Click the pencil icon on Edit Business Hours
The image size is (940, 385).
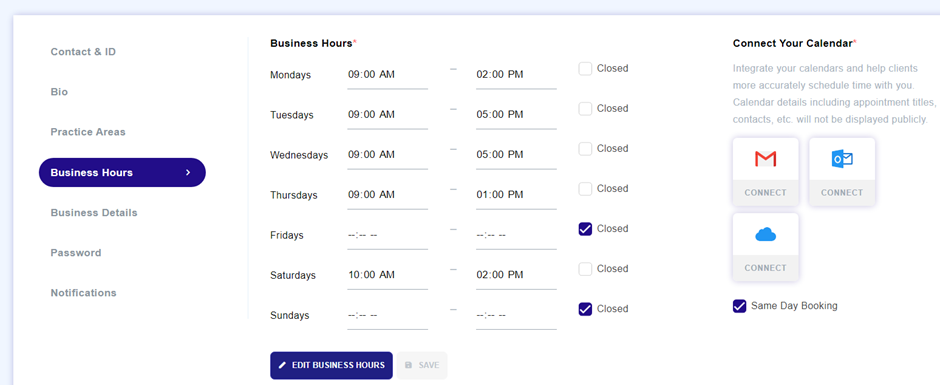(x=282, y=365)
